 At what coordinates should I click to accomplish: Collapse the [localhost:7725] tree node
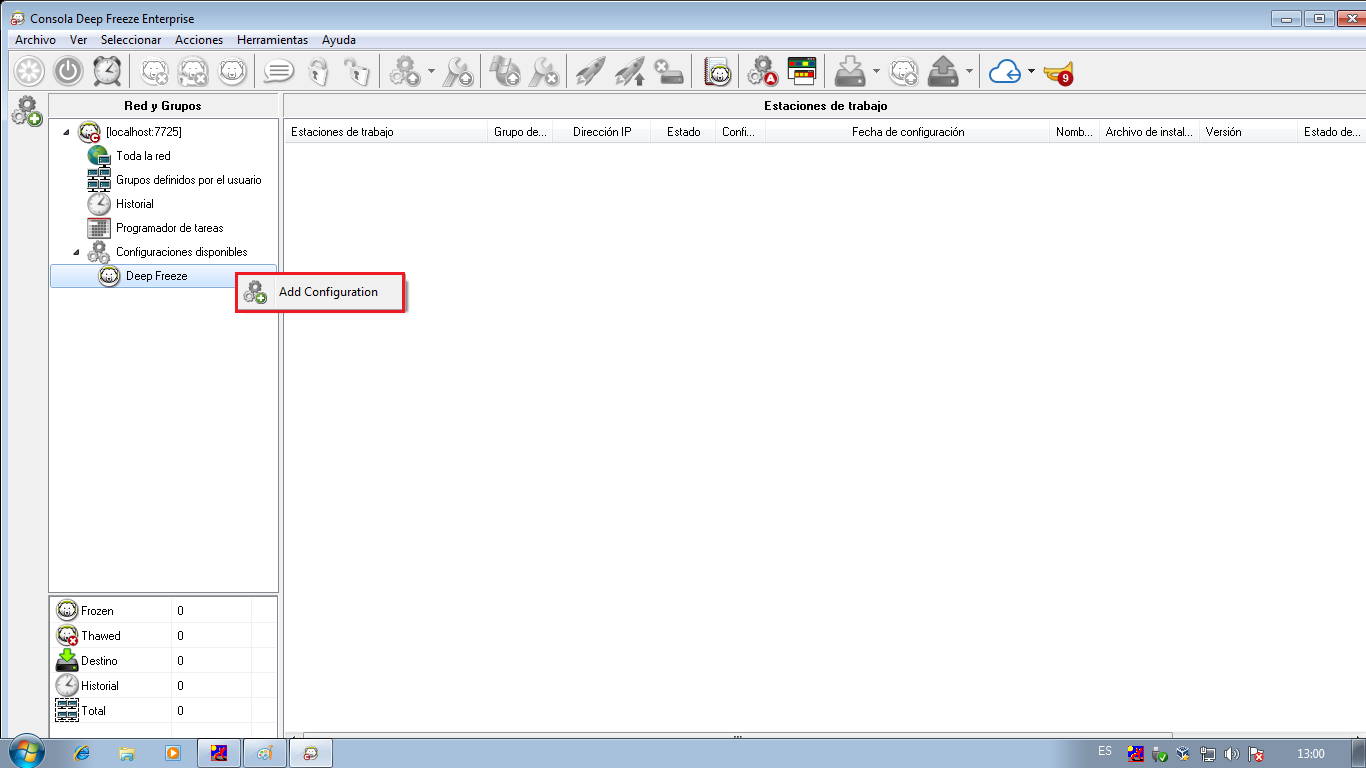pyautogui.click(x=67, y=132)
